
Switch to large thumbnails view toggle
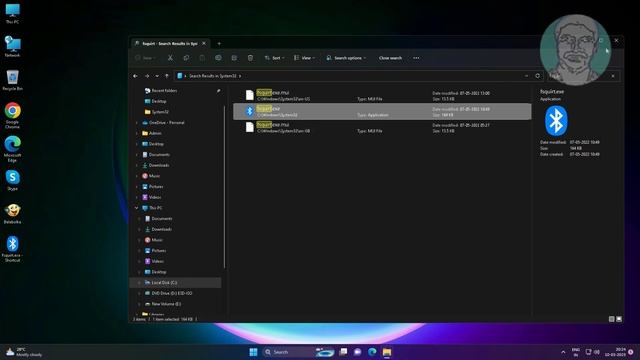point(619,319)
